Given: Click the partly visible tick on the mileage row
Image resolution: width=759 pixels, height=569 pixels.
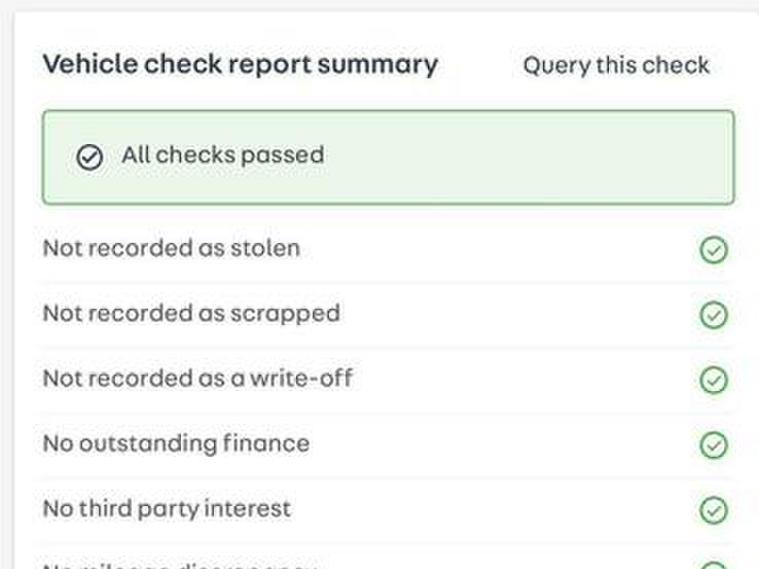Looking at the screenshot, I should tap(713, 565).
